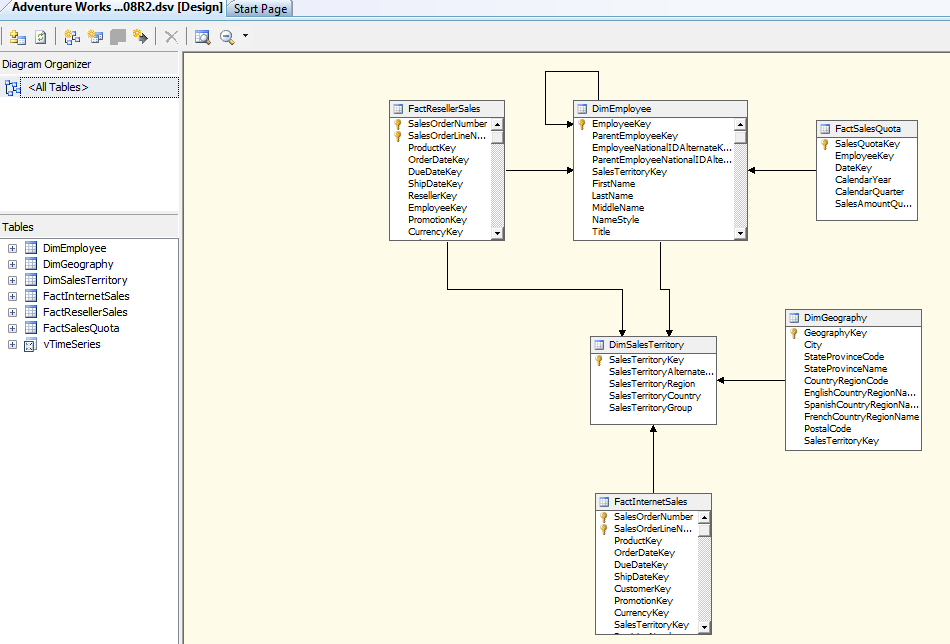Select StateProvinceName column in DimGeography

coord(845,369)
